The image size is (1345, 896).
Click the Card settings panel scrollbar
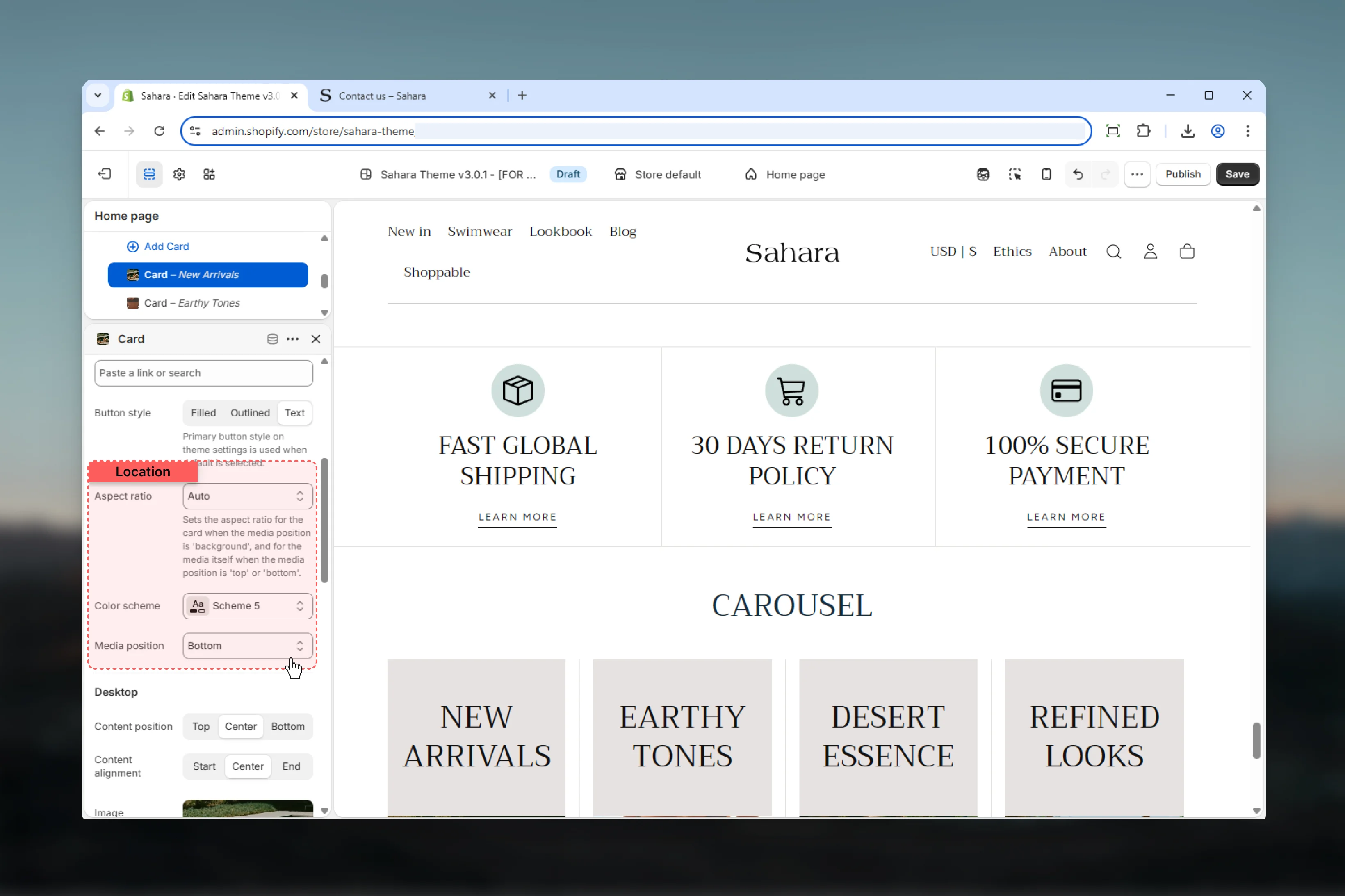coord(325,520)
